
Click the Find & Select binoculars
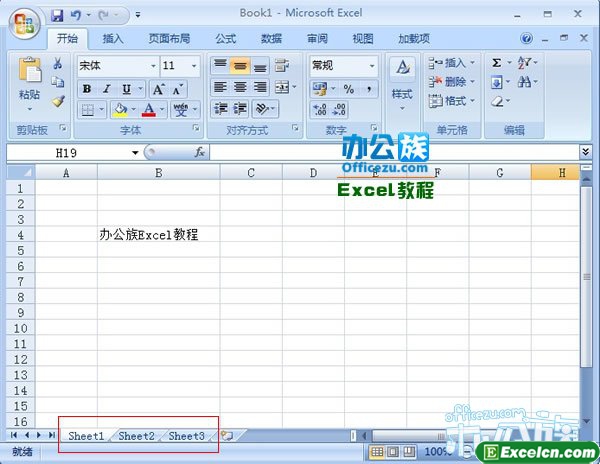(524, 82)
